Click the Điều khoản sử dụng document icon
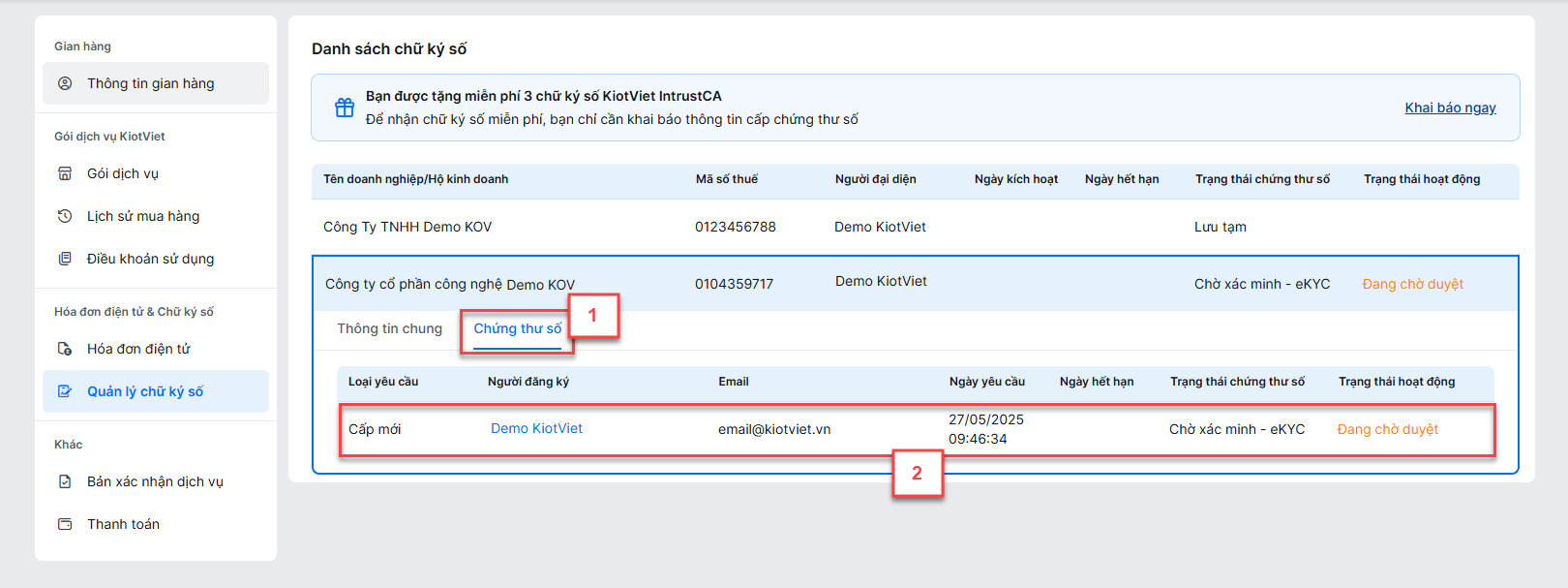 coord(65,259)
